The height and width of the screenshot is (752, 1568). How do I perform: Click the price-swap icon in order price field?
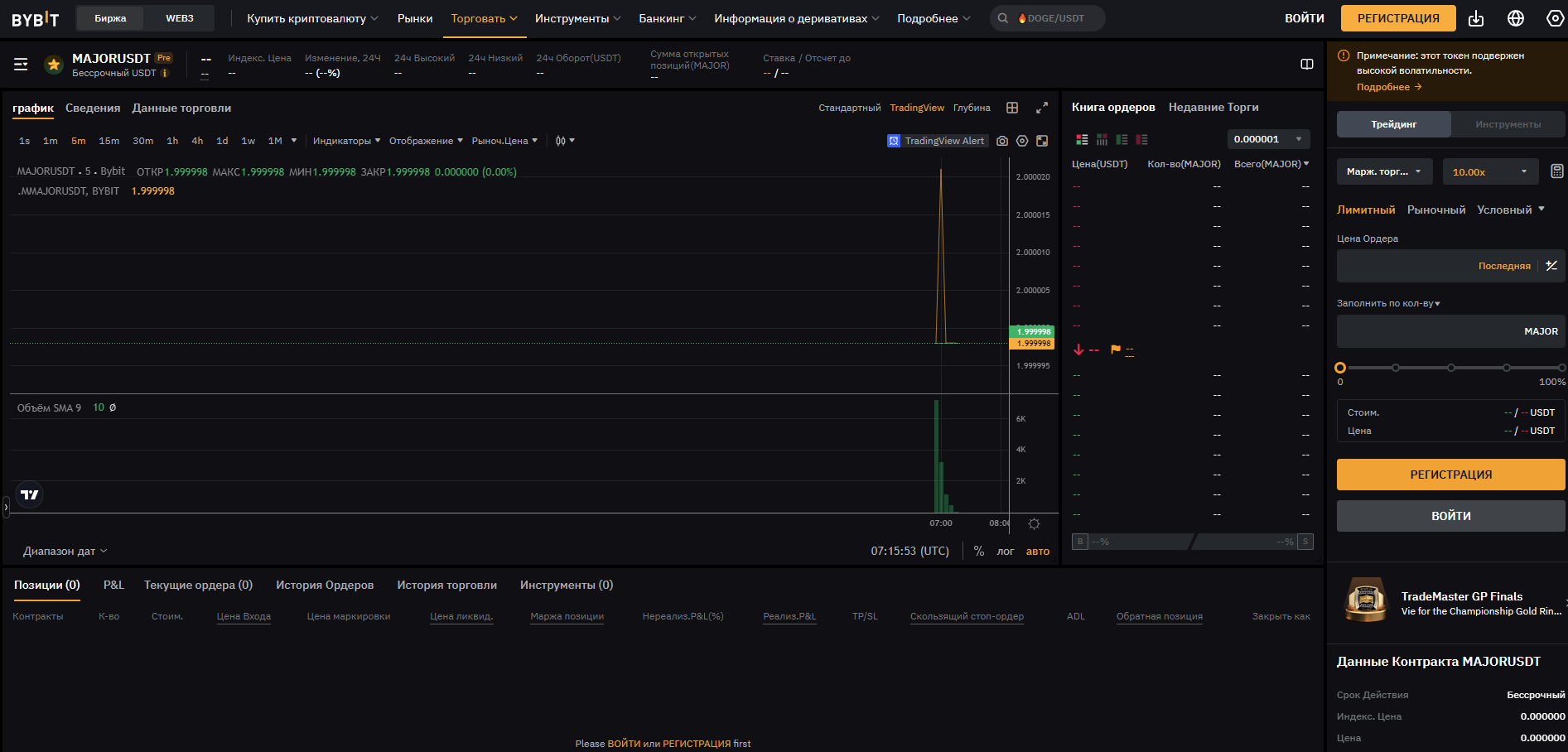[1551, 266]
